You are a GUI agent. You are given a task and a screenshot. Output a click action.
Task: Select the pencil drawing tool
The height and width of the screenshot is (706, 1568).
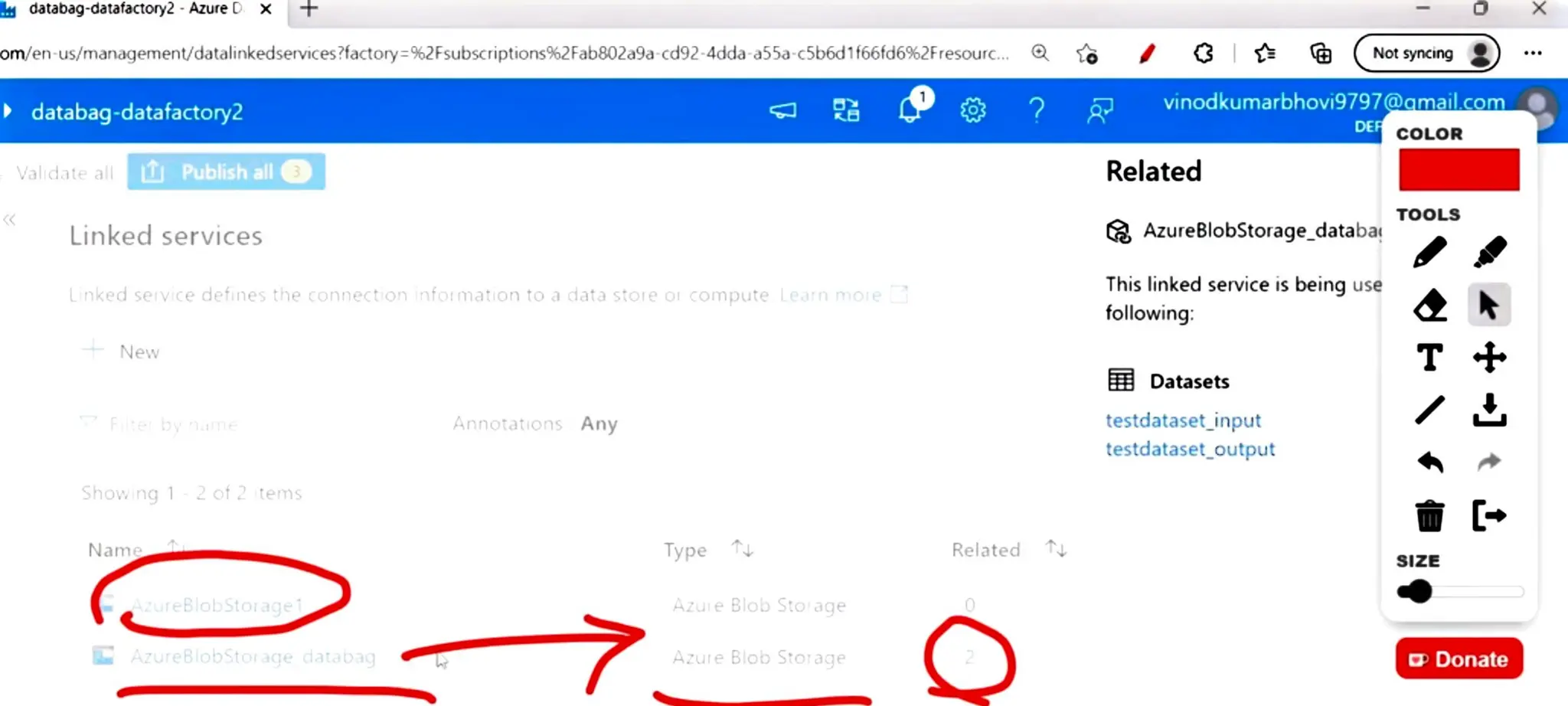1429,253
